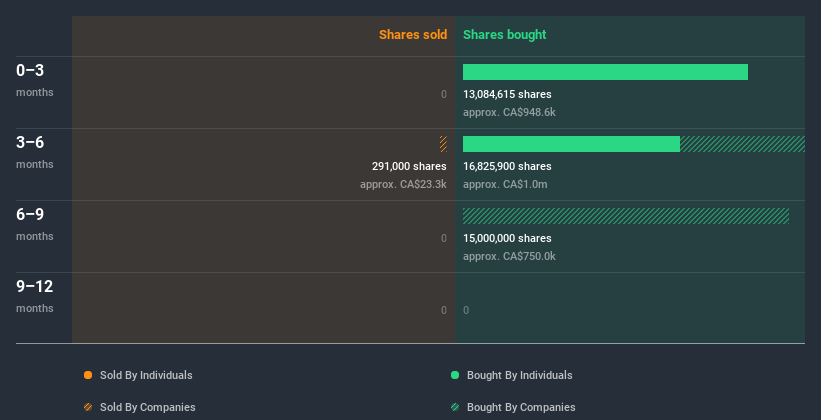Click the 'Shares sold' column header
The image size is (821, 420).
(x=413, y=35)
